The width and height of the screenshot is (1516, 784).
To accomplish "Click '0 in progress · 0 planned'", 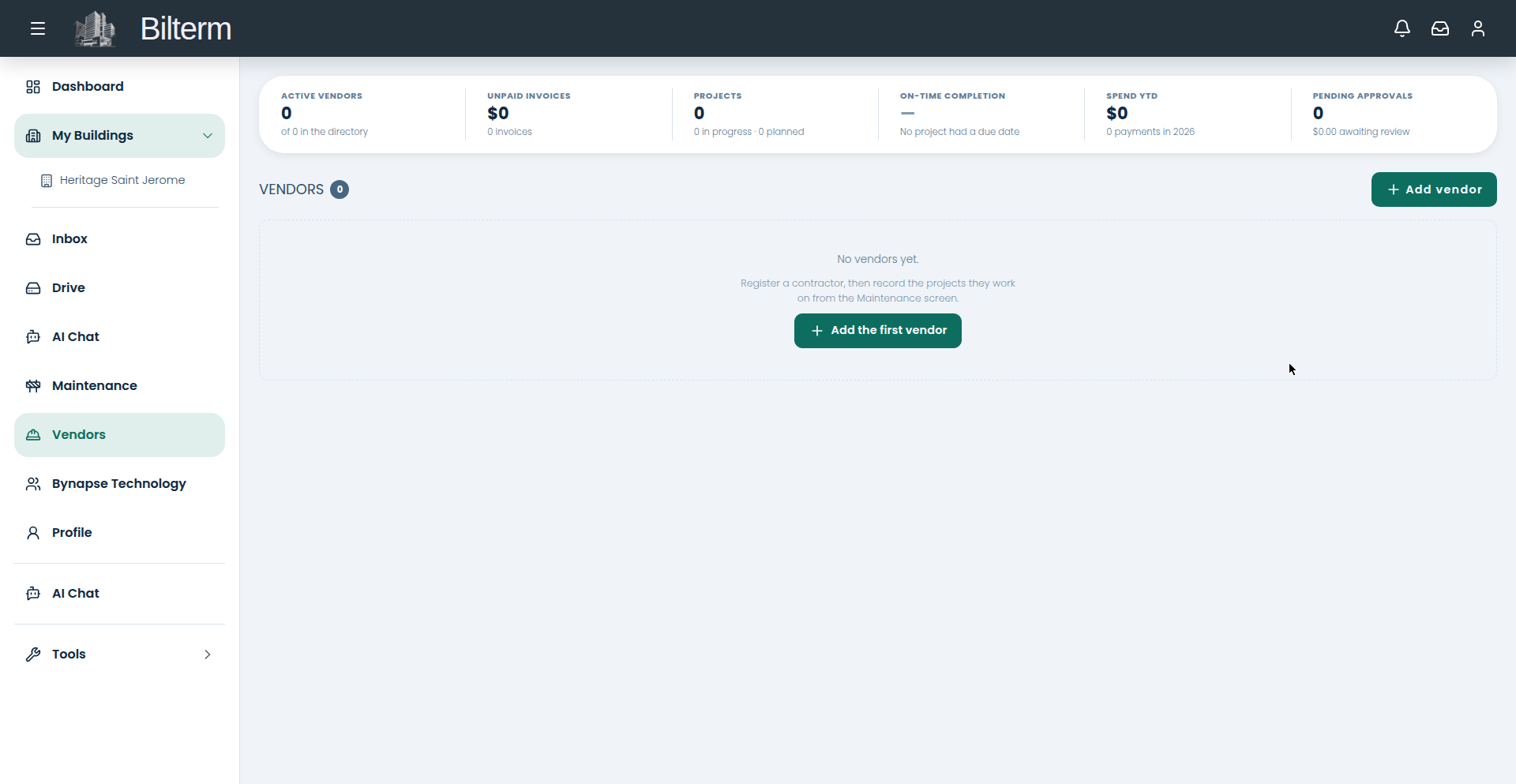I will pyautogui.click(x=749, y=132).
